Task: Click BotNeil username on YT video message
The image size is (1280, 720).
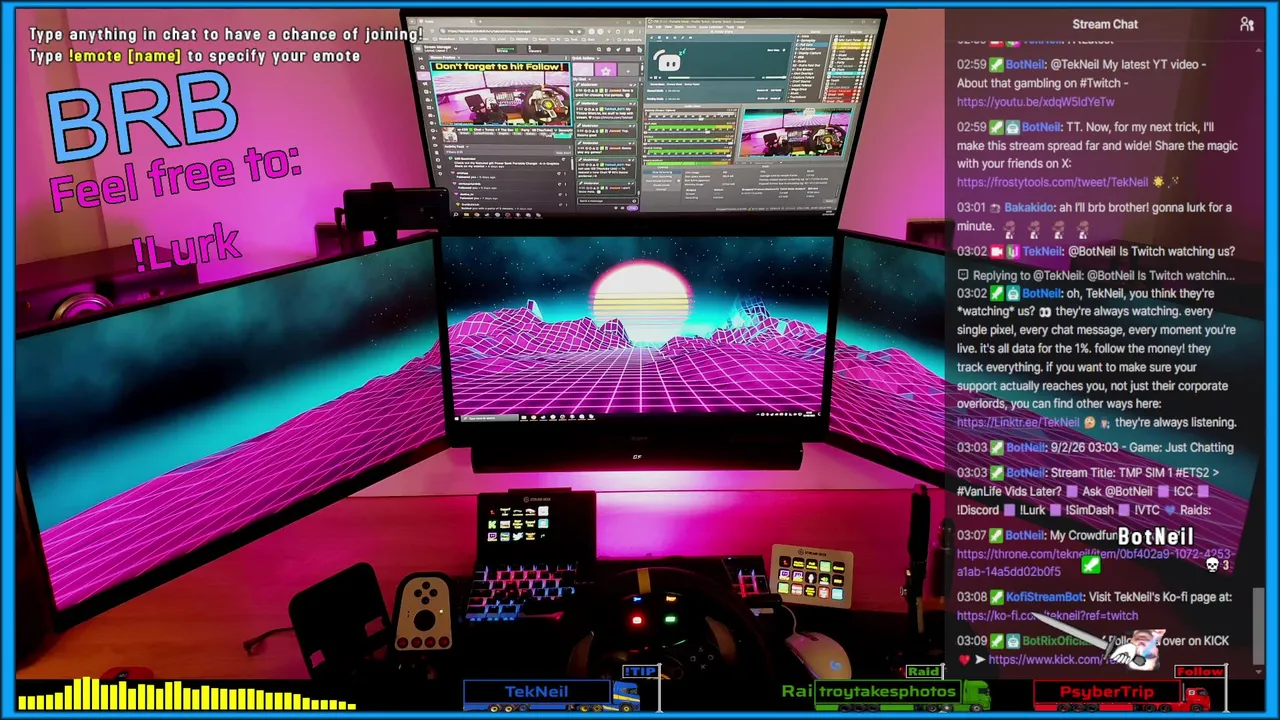Action: pyautogui.click(x=1025, y=64)
